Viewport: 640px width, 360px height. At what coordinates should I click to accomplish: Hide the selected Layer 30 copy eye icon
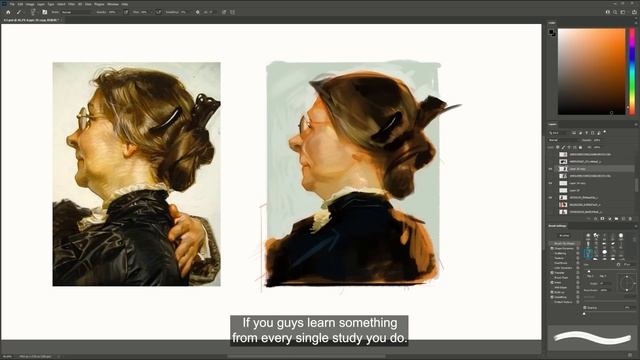point(550,169)
